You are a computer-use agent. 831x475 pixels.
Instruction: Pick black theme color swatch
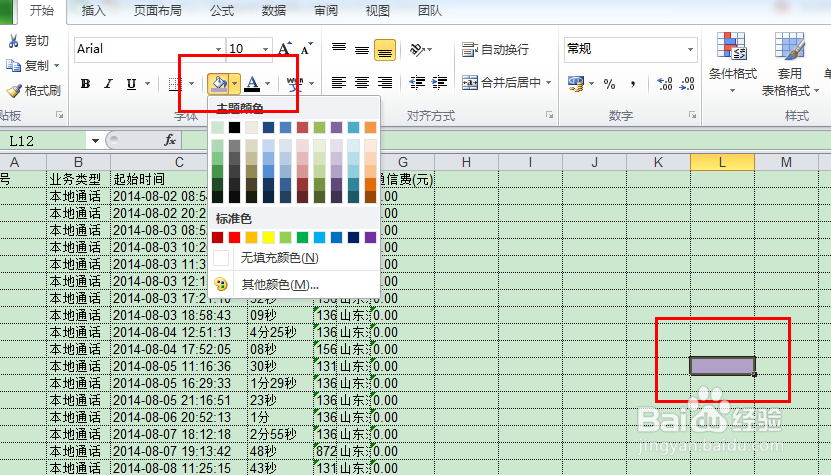[x=234, y=127]
